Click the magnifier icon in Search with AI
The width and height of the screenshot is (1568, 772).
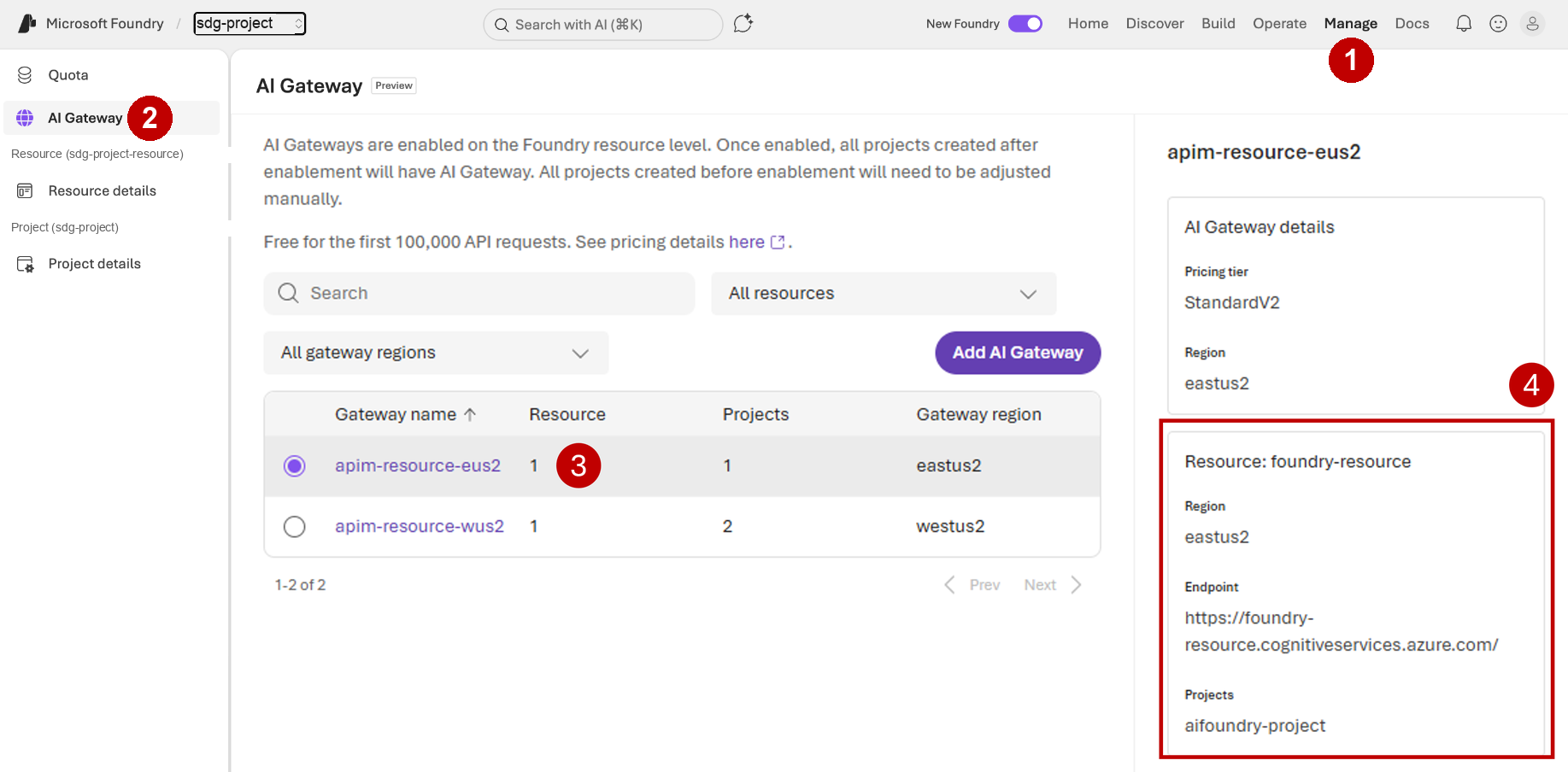[x=502, y=25]
